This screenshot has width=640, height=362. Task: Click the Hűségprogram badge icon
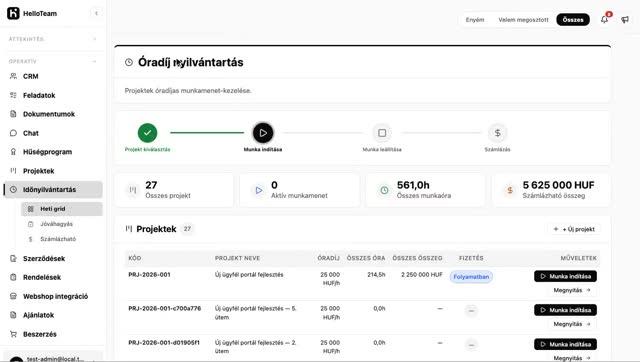[13, 152]
